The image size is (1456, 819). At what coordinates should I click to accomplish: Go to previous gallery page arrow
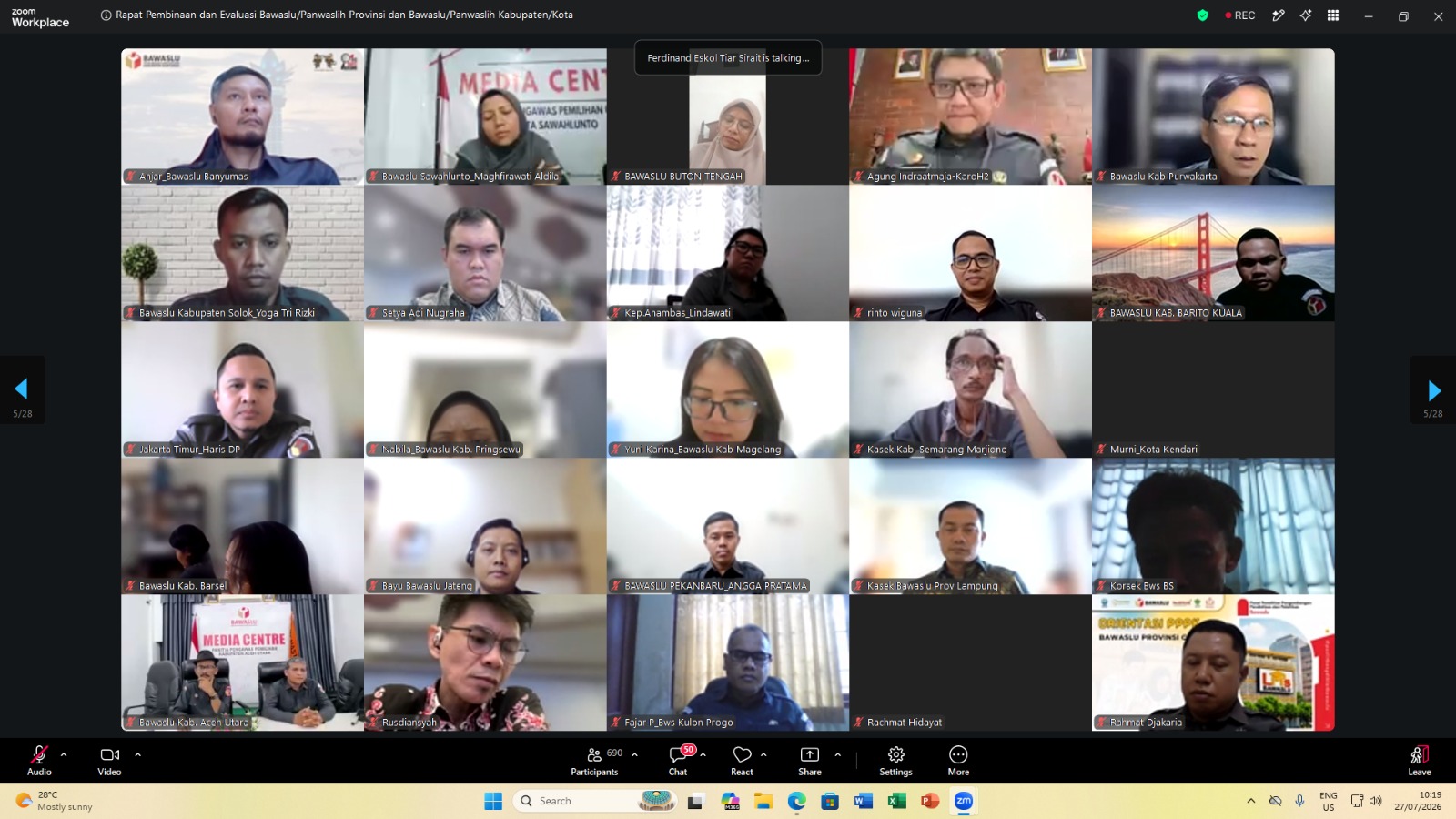pos(21,389)
